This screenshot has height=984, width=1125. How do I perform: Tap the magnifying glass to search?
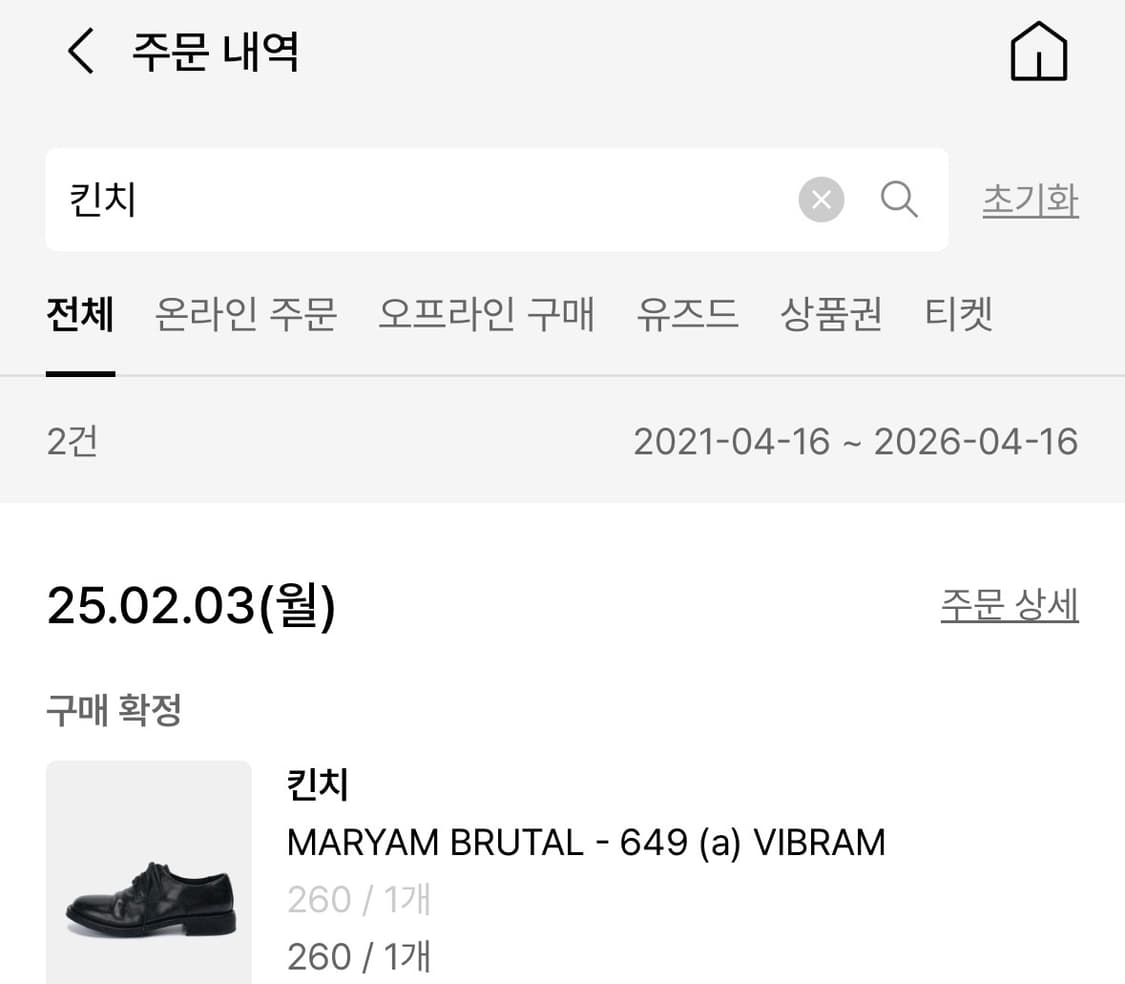[x=899, y=199]
